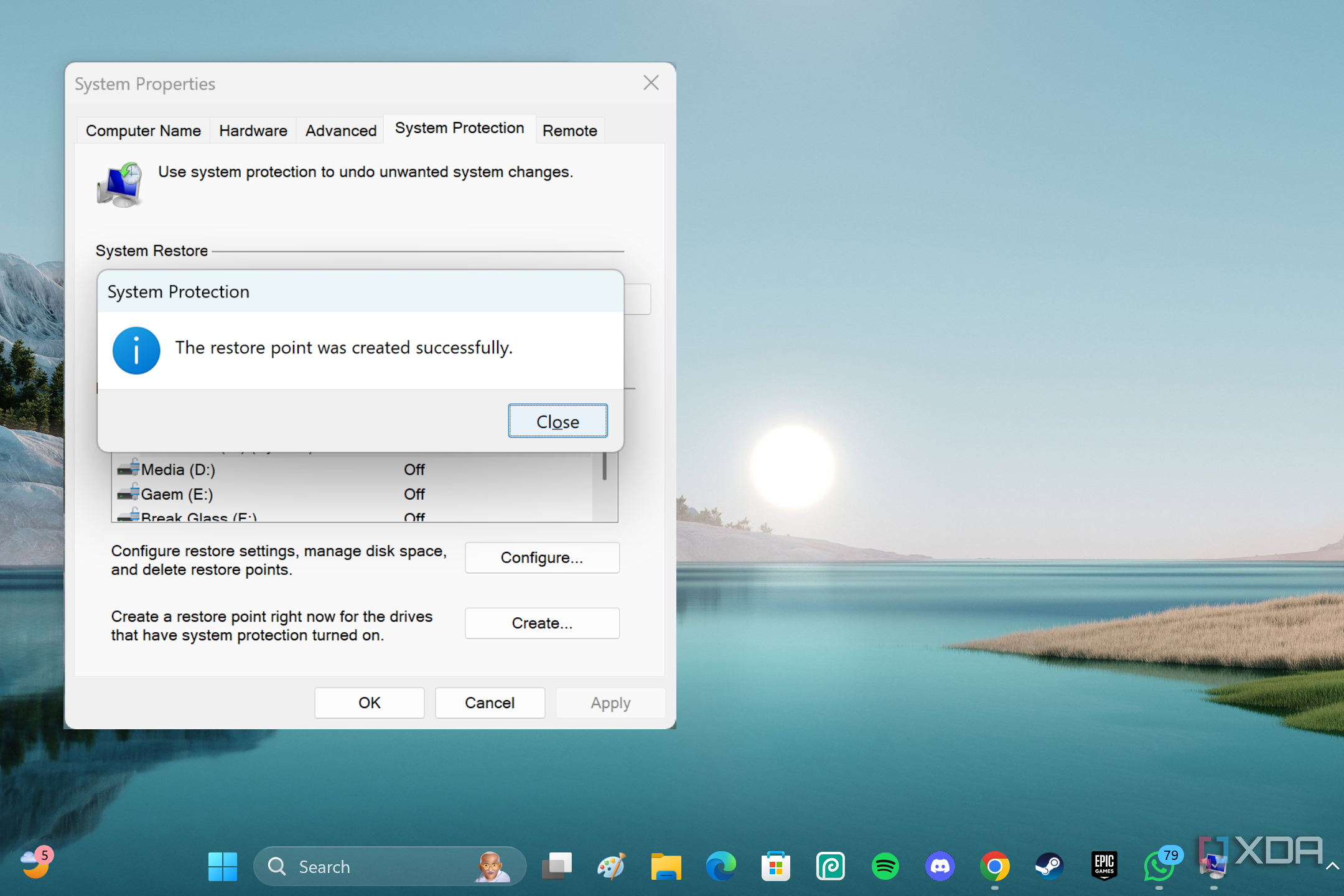The width and height of the screenshot is (1344, 896).
Task: Open Steam from the taskbar
Action: [1050, 866]
